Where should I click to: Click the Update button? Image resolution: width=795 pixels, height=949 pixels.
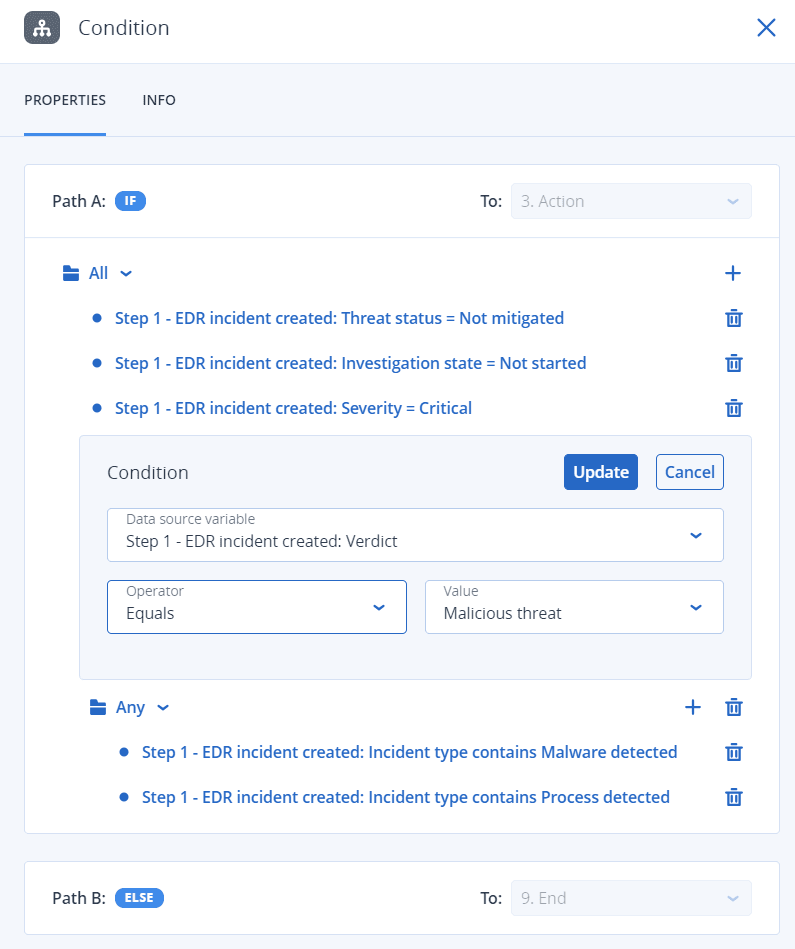(x=600, y=472)
